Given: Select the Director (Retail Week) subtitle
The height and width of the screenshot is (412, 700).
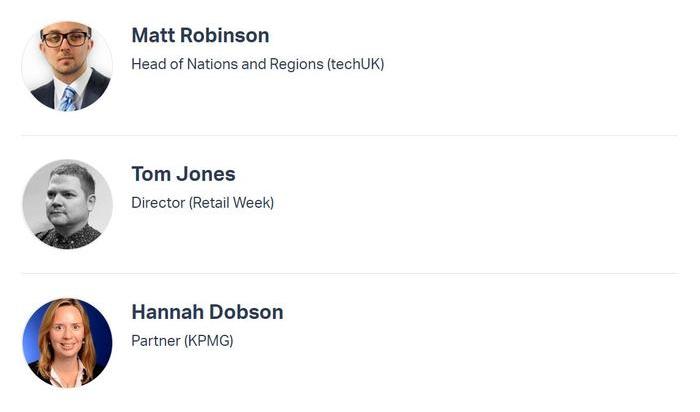Looking at the screenshot, I should click(x=203, y=203).
